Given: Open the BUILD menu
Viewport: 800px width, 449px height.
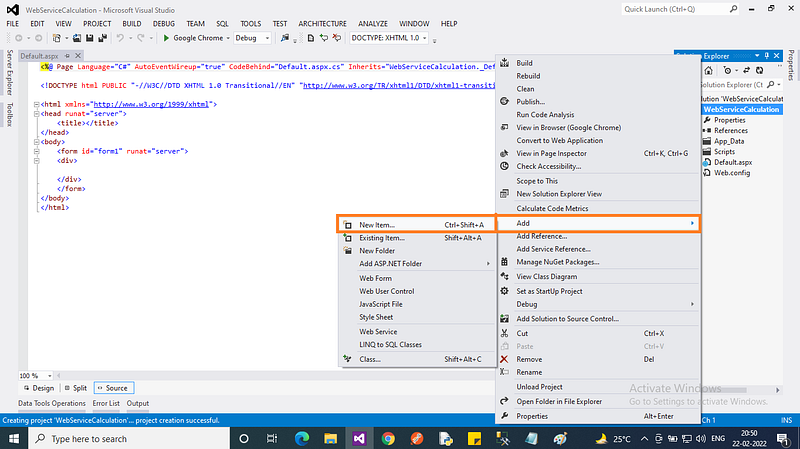Looking at the screenshot, I should click(132, 23).
